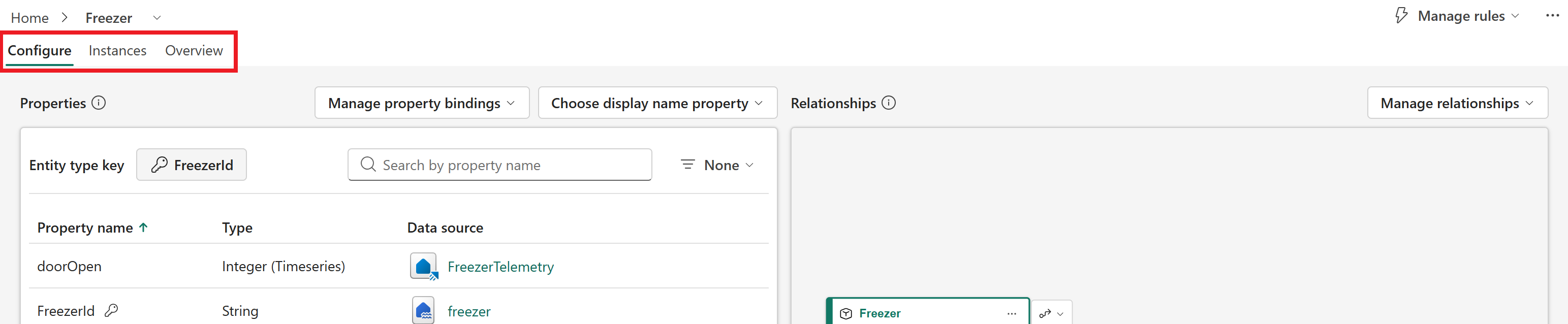1568x324 pixels.
Task: Switch to the Instances tab
Action: [117, 50]
